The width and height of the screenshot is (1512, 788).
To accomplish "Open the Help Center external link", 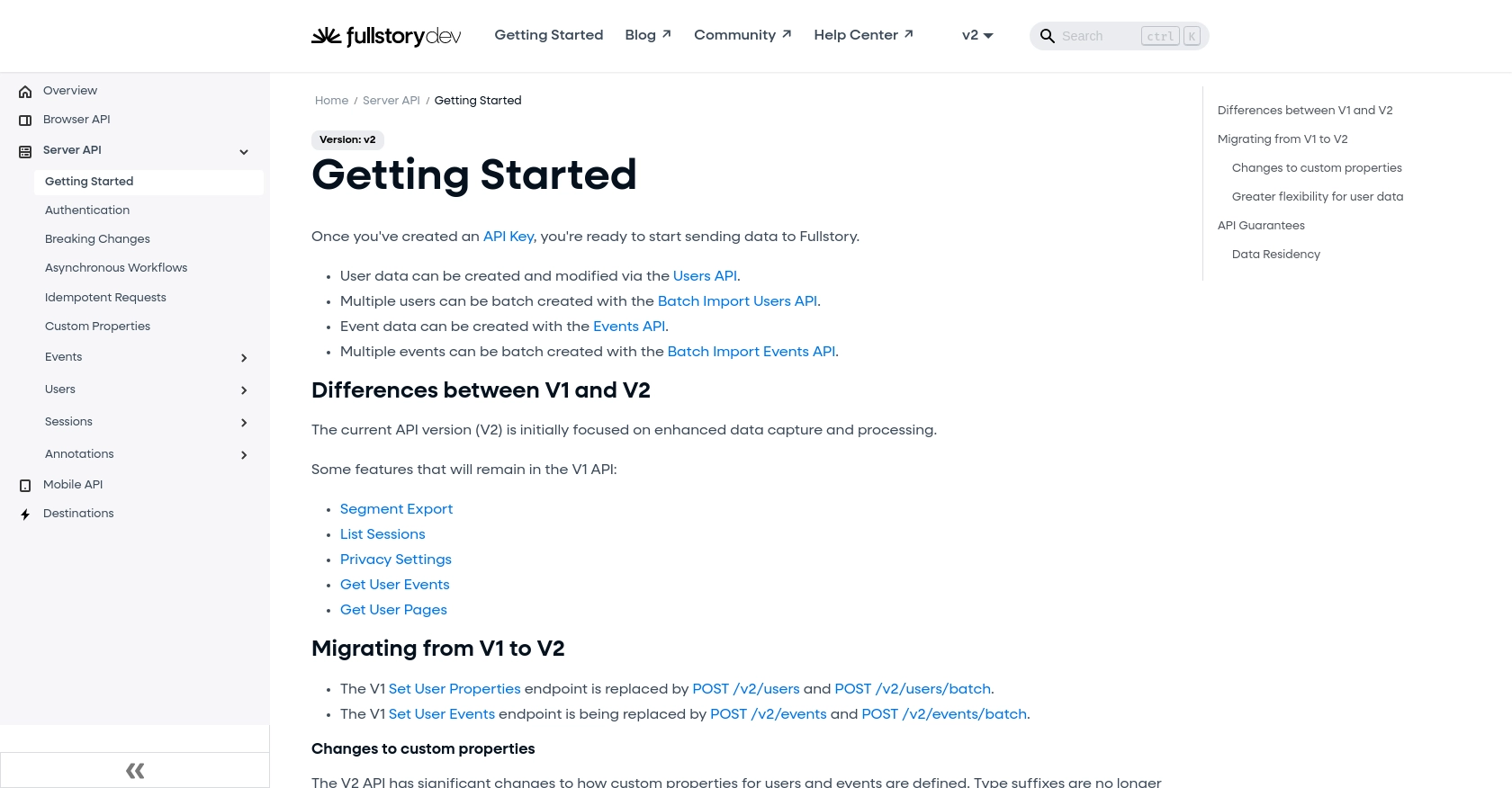I will [863, 35].
